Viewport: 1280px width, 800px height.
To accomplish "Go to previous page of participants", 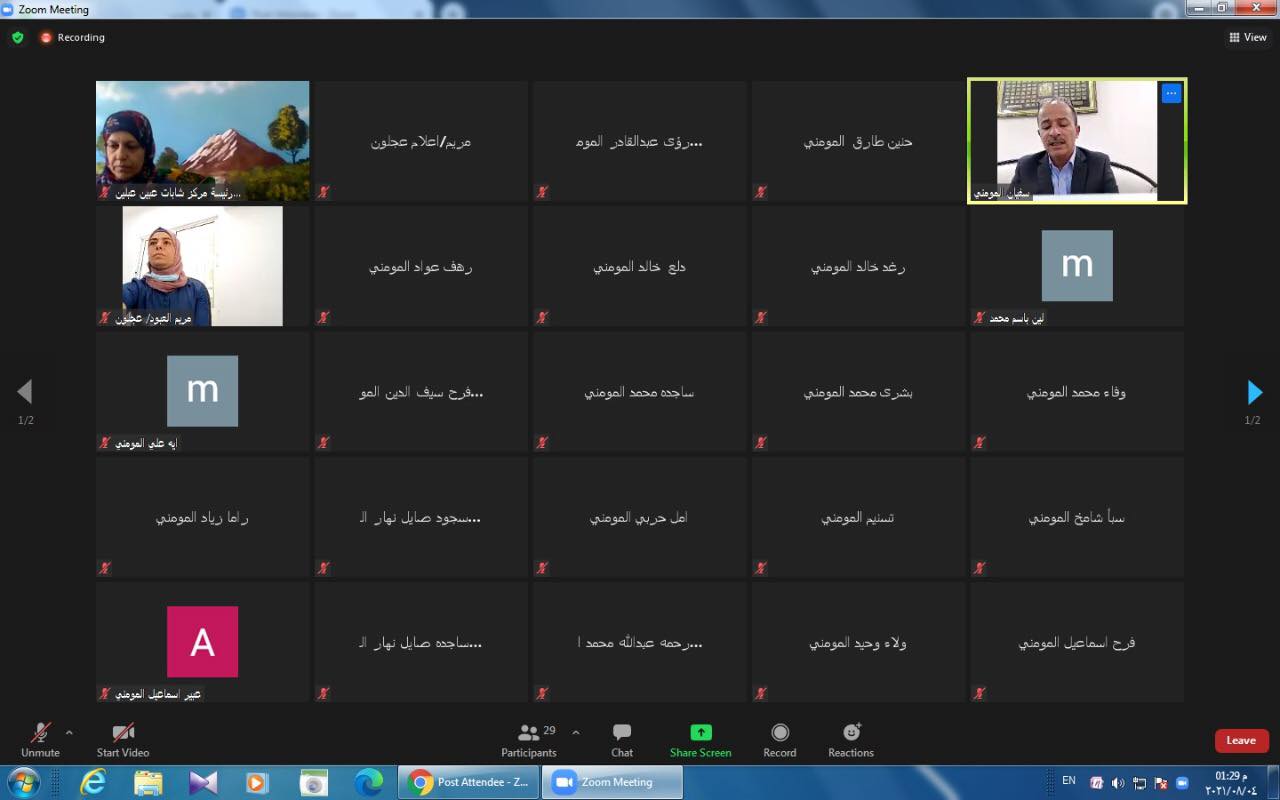I will click(25, 392).
